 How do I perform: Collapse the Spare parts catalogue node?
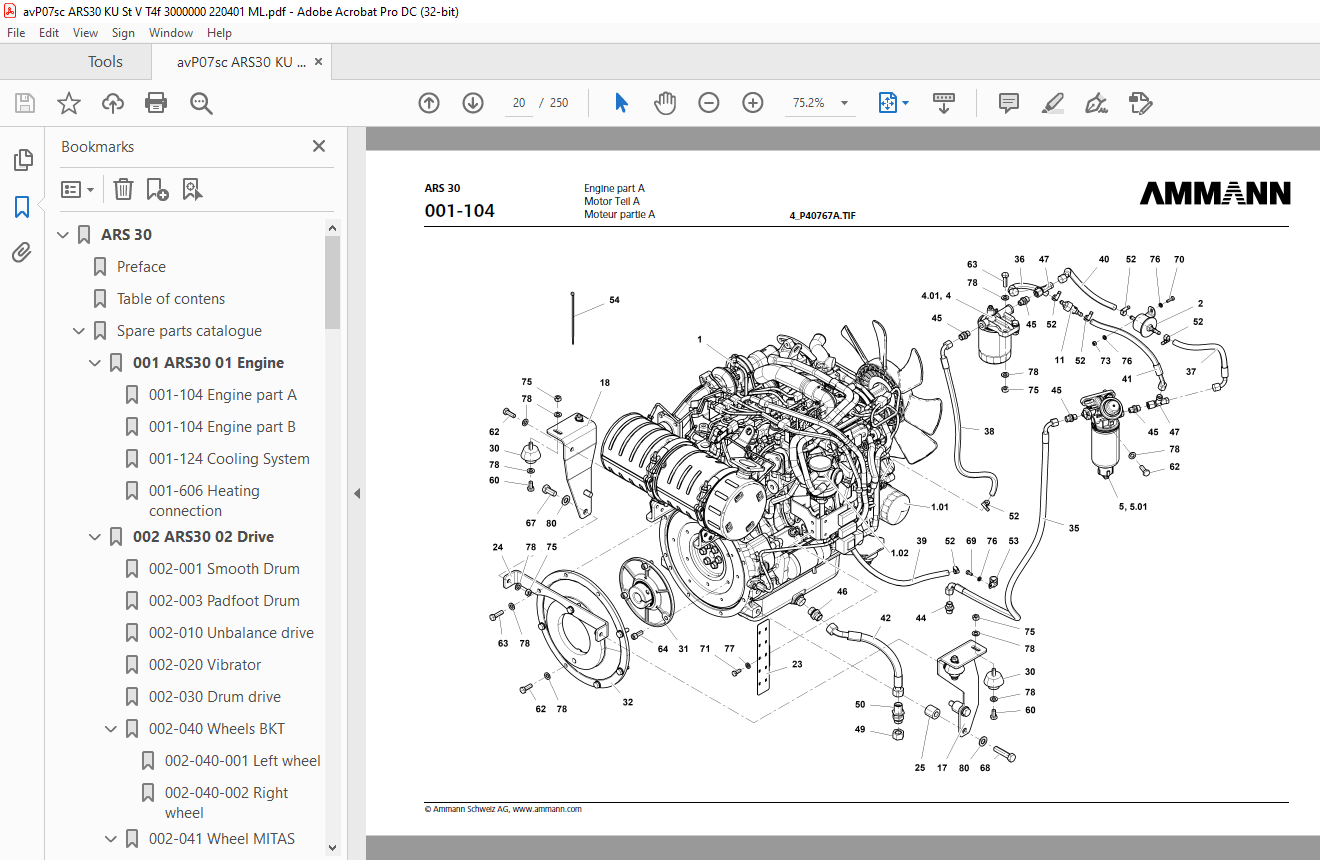pos(79,331)
